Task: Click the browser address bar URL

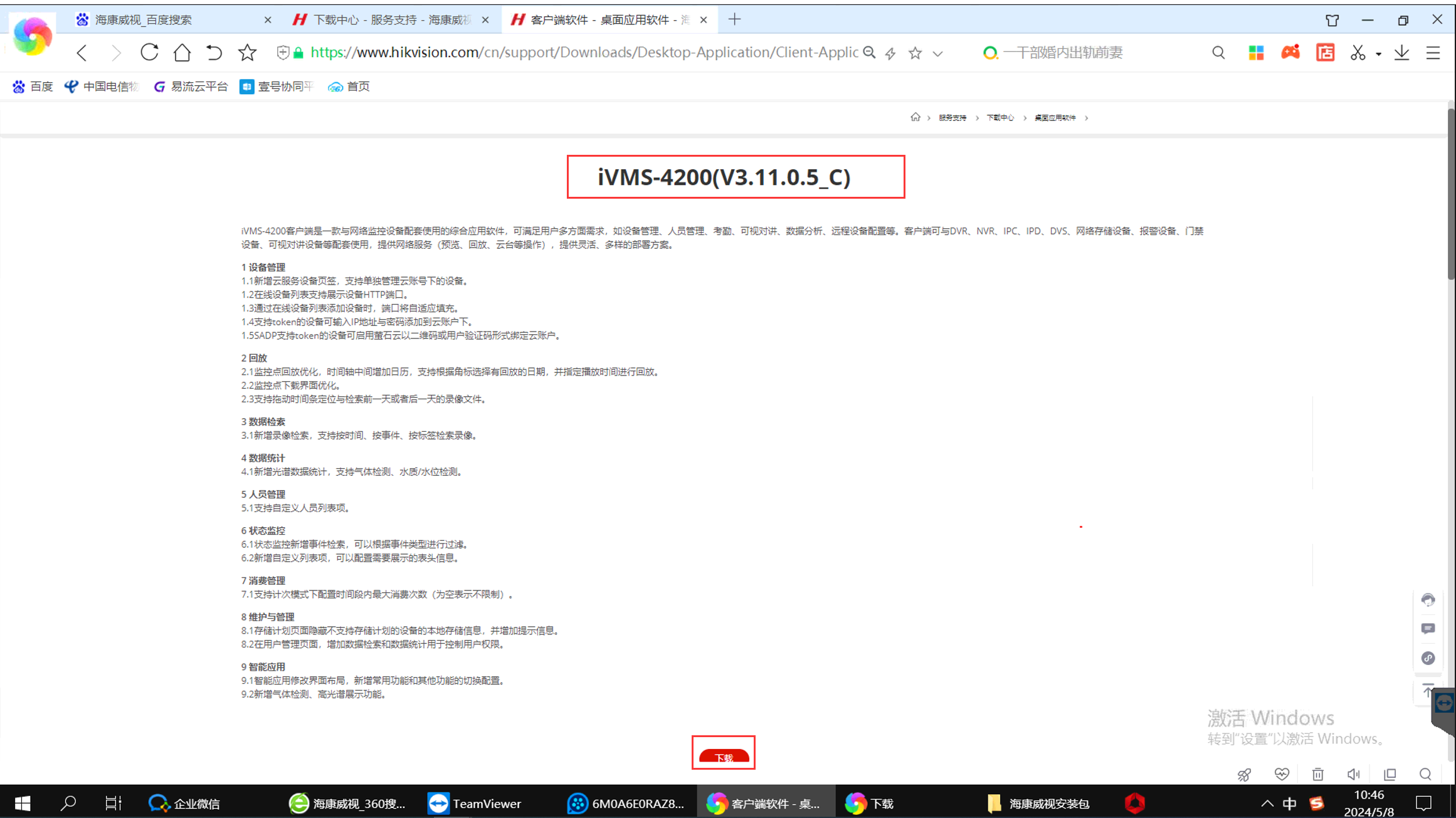Action: pos(583,53)
